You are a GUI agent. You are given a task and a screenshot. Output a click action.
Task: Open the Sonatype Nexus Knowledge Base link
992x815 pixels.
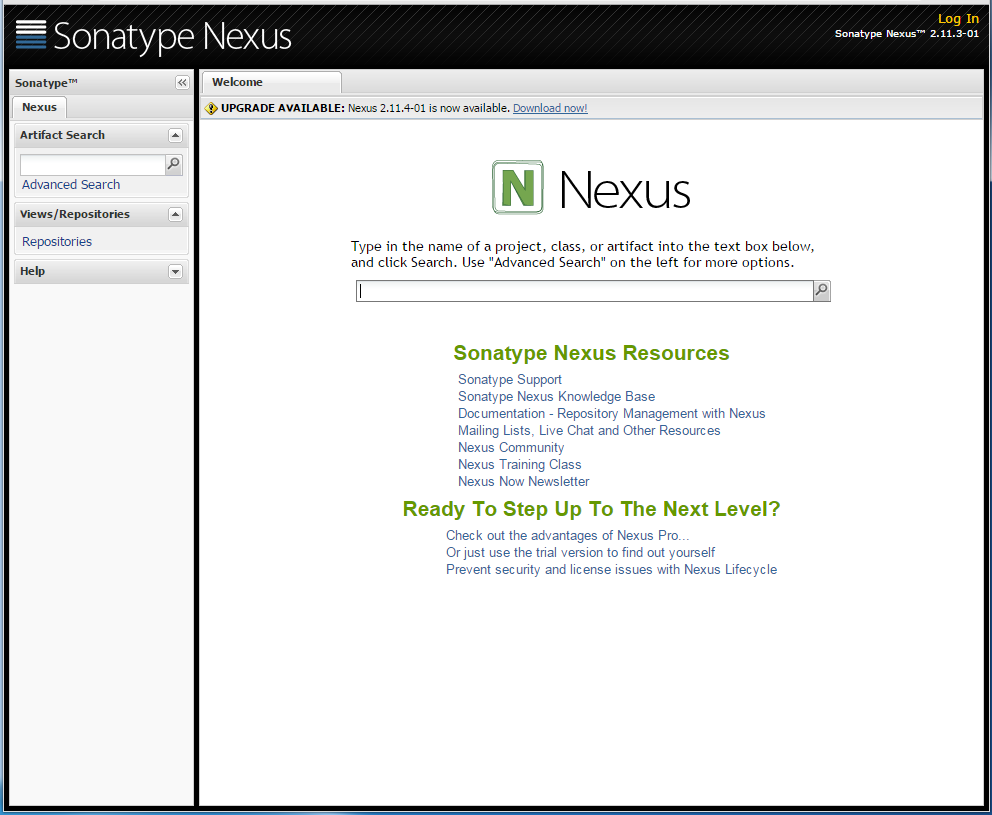(556, 397)
